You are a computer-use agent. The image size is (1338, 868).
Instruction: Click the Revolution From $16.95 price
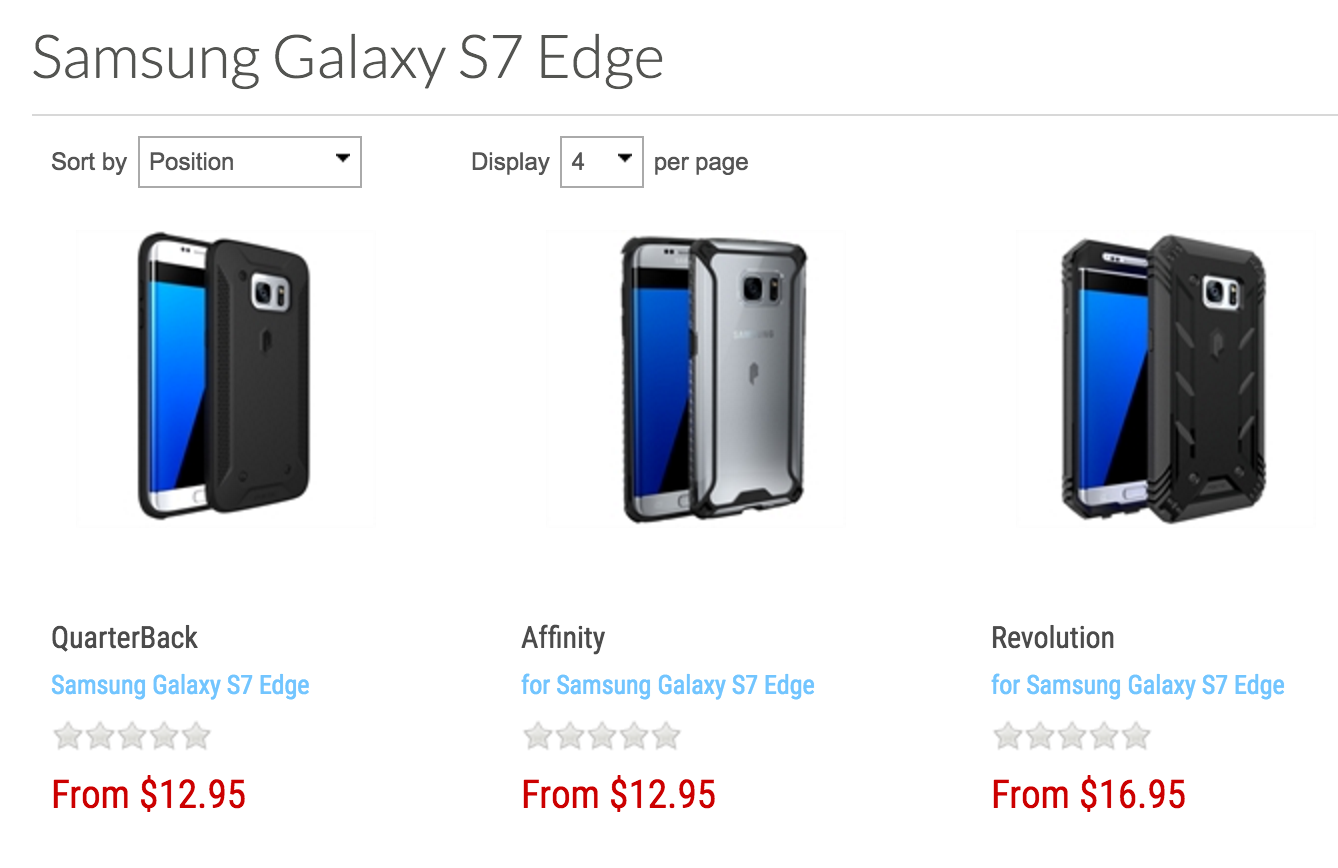tap(1089, 796)
